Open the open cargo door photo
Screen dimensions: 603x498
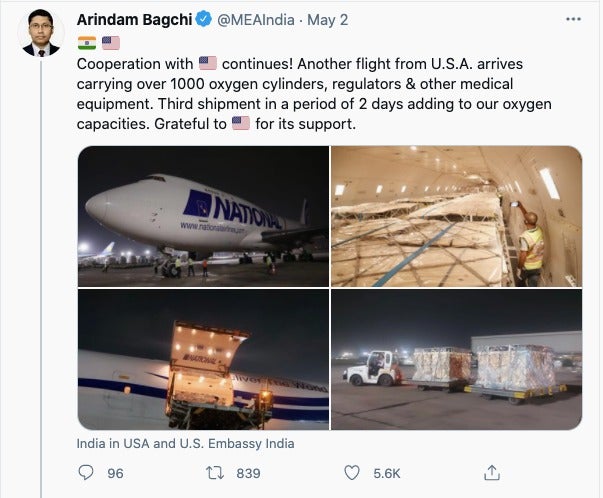tap(203, 360)
